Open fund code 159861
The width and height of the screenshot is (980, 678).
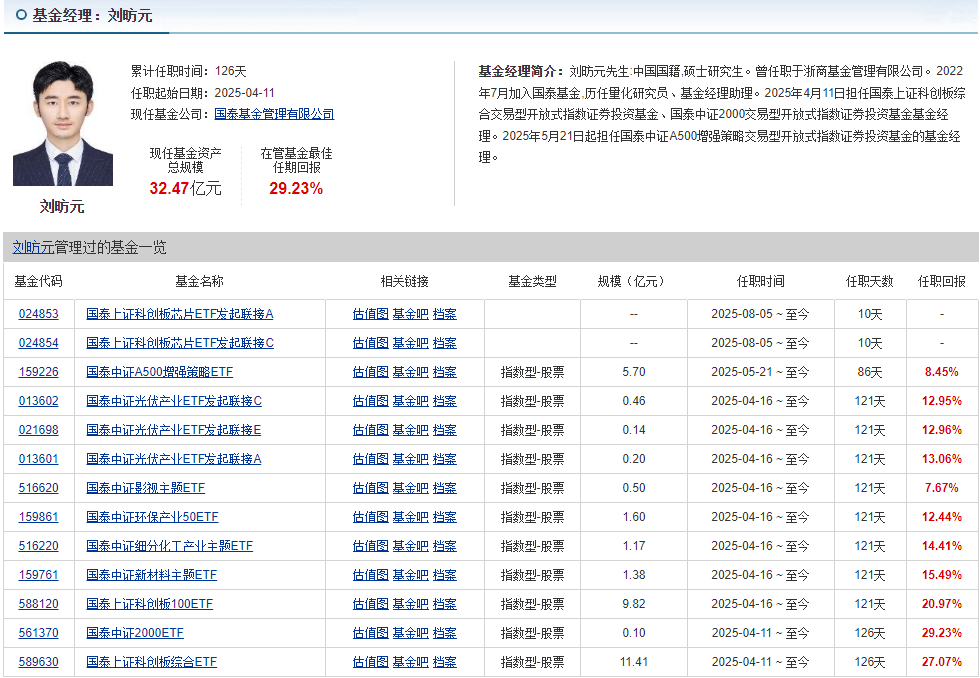click(38, 517)
